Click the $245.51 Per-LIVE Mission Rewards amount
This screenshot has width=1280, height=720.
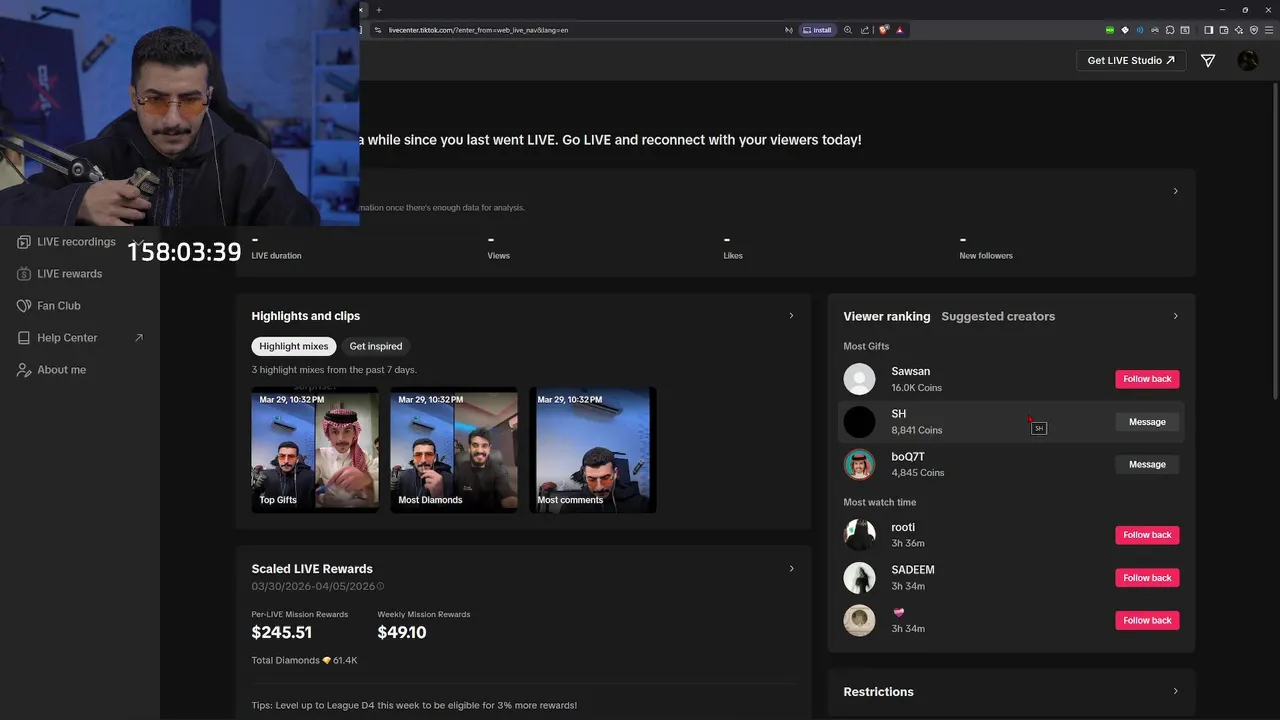click(x=282, y=632)
